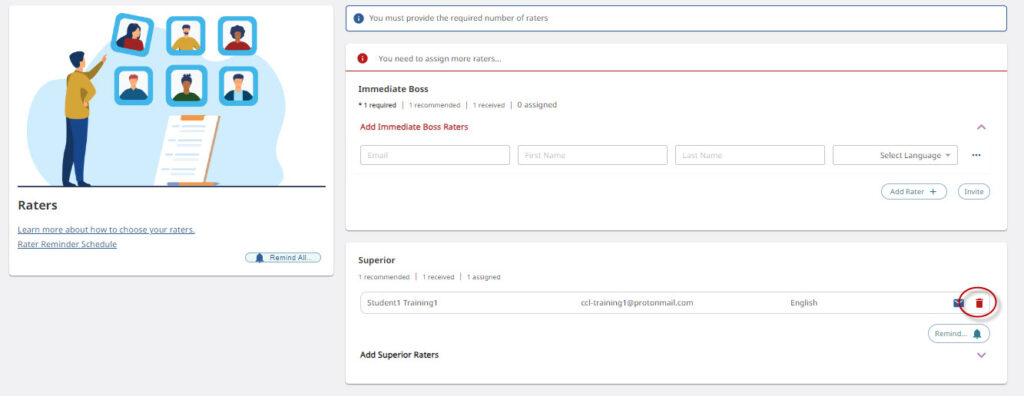Focus the Last Name input field
Viewport: 1024px width, 396px height.
coord(750,155)
